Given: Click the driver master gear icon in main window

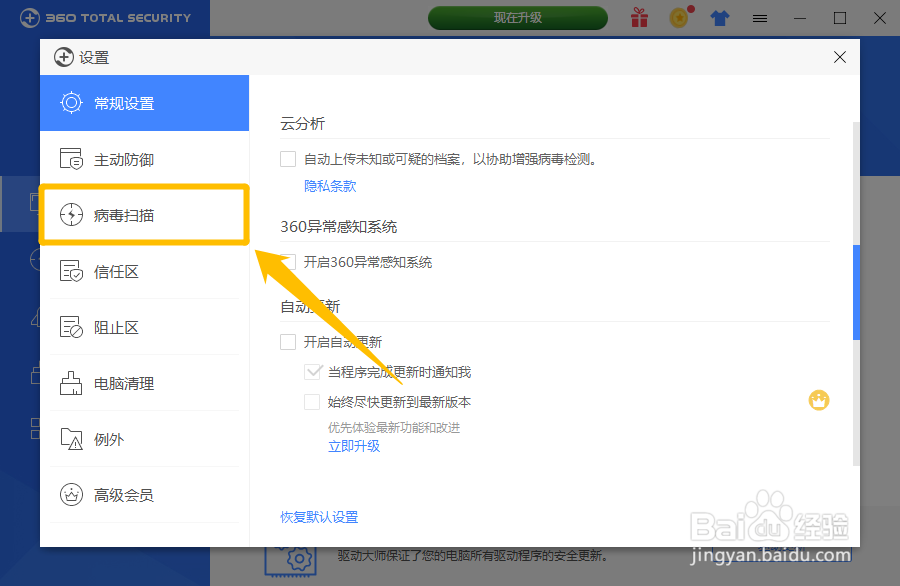Looking at the screenshot, I should click(290, 560).
